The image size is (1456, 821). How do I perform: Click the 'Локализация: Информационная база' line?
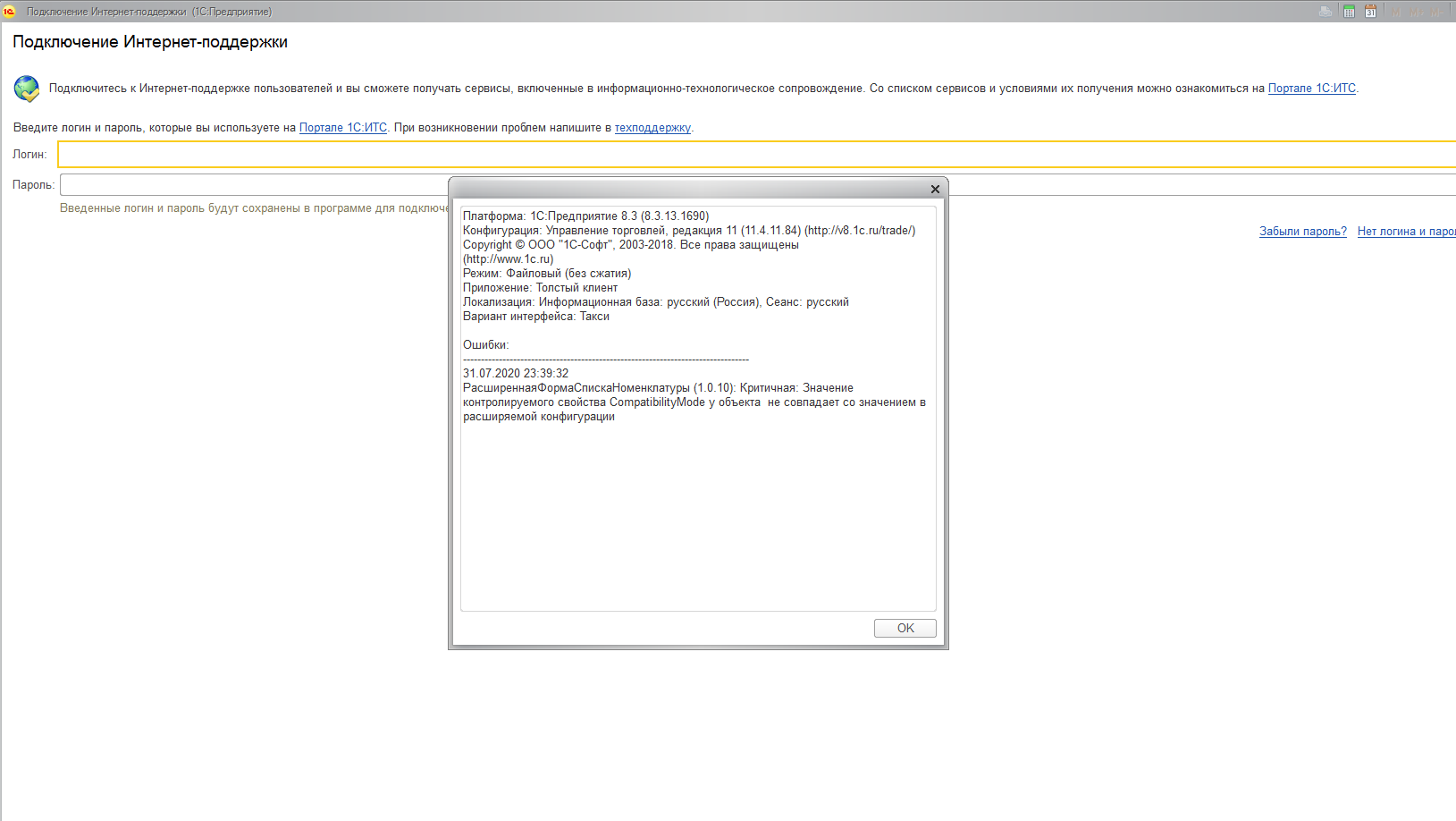656,302
